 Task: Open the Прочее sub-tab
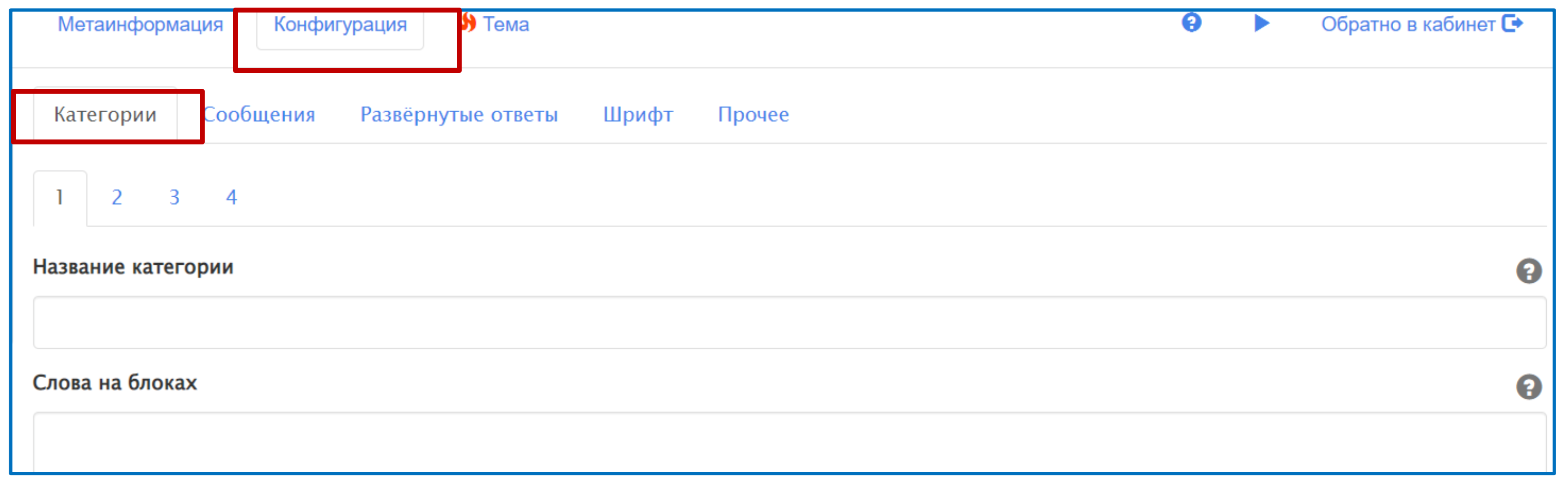coord(753,114)
